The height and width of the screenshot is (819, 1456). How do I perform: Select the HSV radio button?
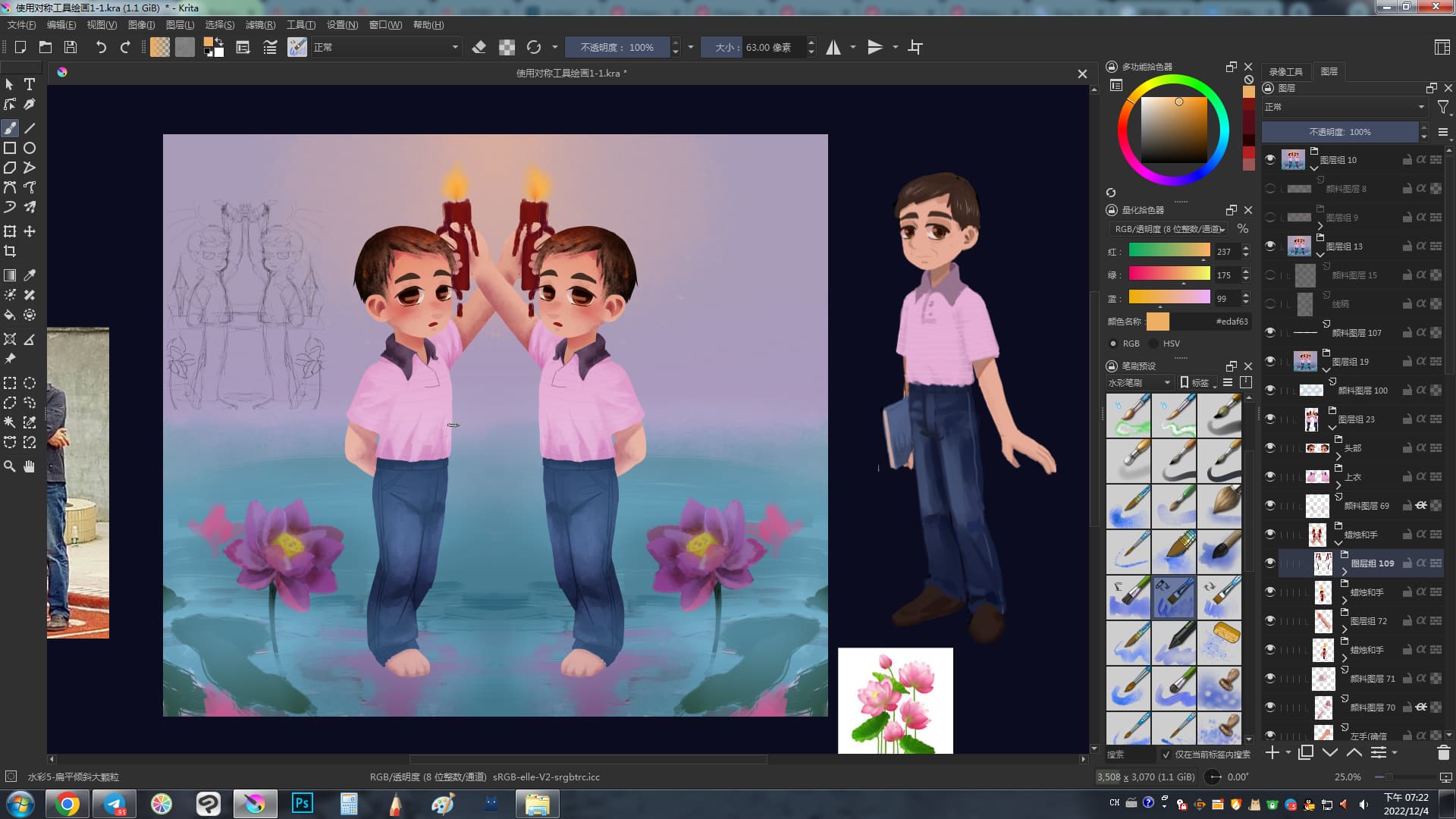(1154, 344)
